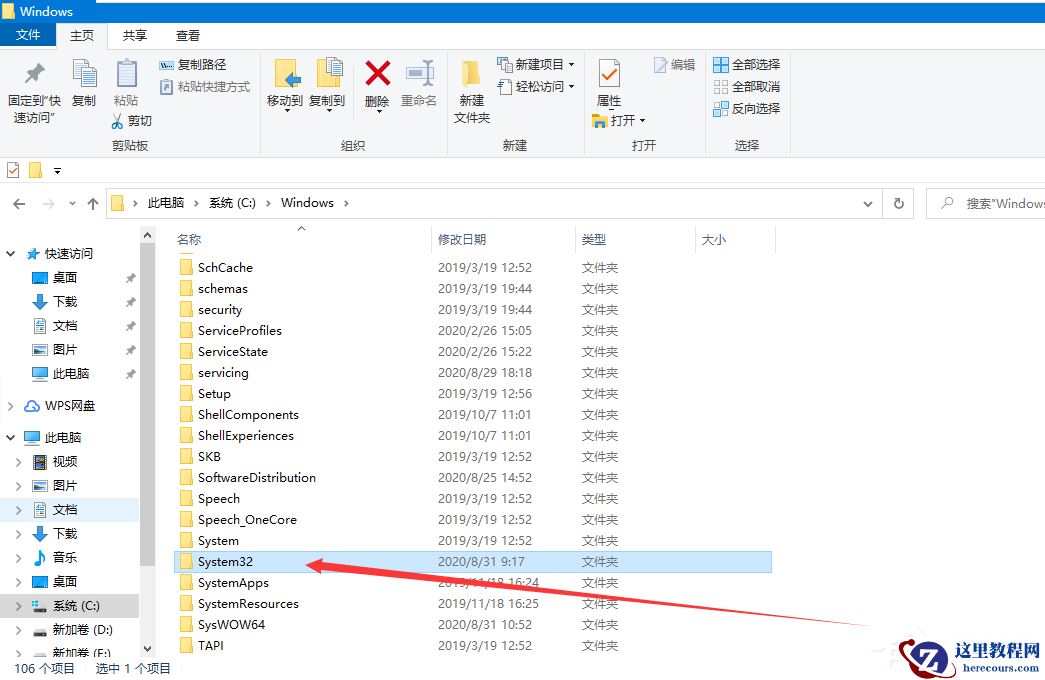Open the 新建项目 (New item) dropdown

point(537,63)
